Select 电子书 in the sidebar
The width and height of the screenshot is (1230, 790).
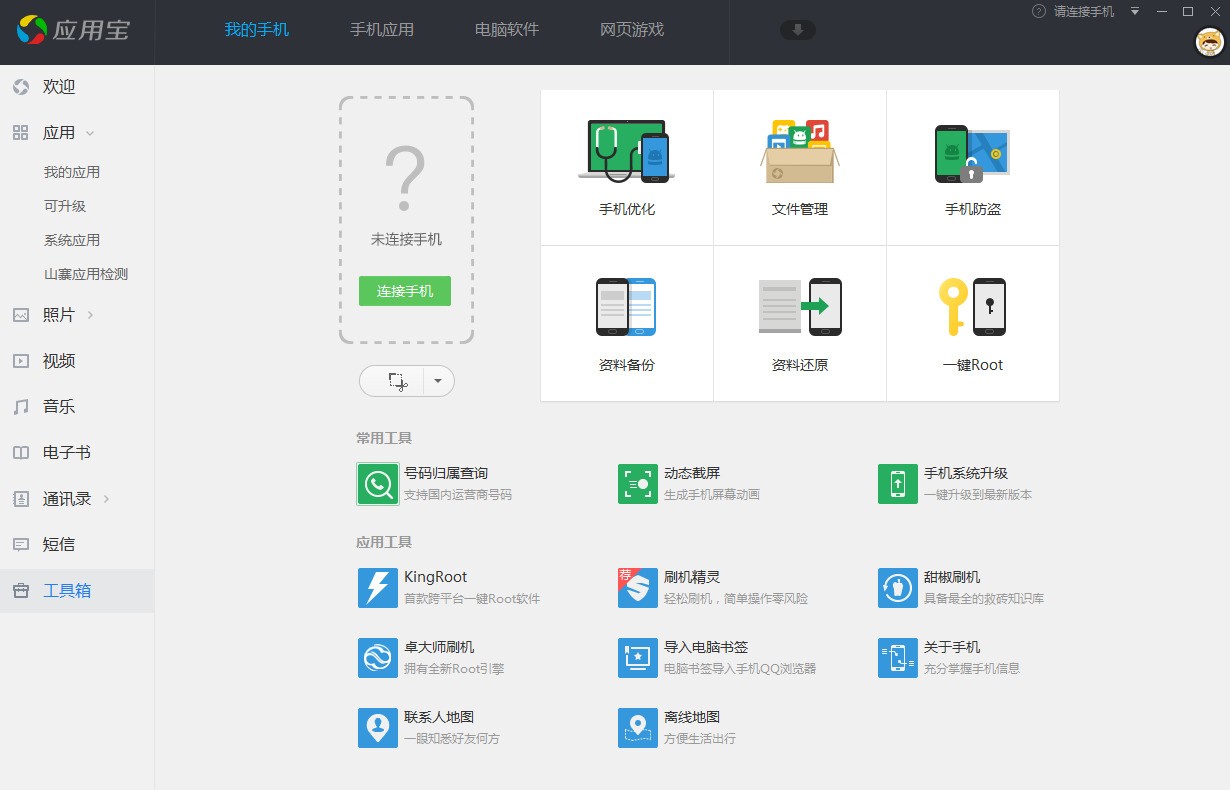(77, 453)
